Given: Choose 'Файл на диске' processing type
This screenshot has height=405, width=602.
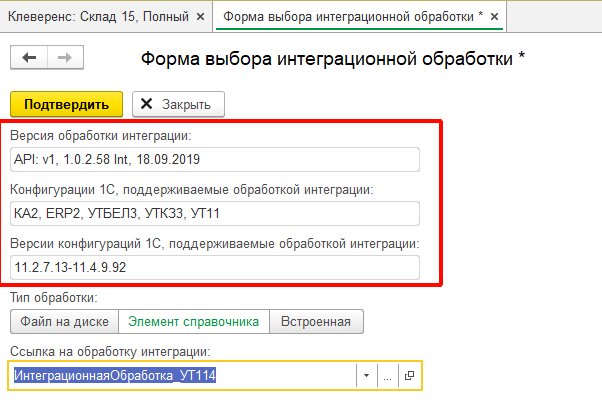Looking at the screenshot, I should 64,322.
